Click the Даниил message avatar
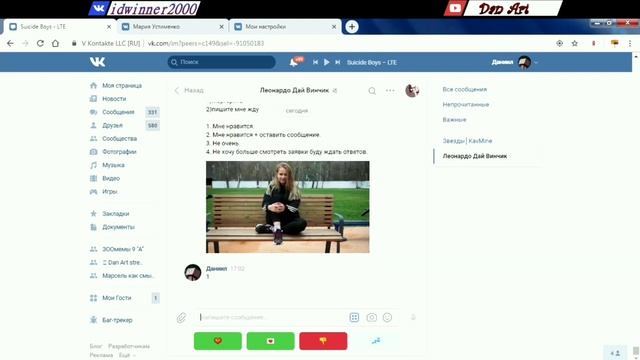Image resolution: width=640 pixels, height=360 pixels. pyautogui.click(x=193, y=273)
